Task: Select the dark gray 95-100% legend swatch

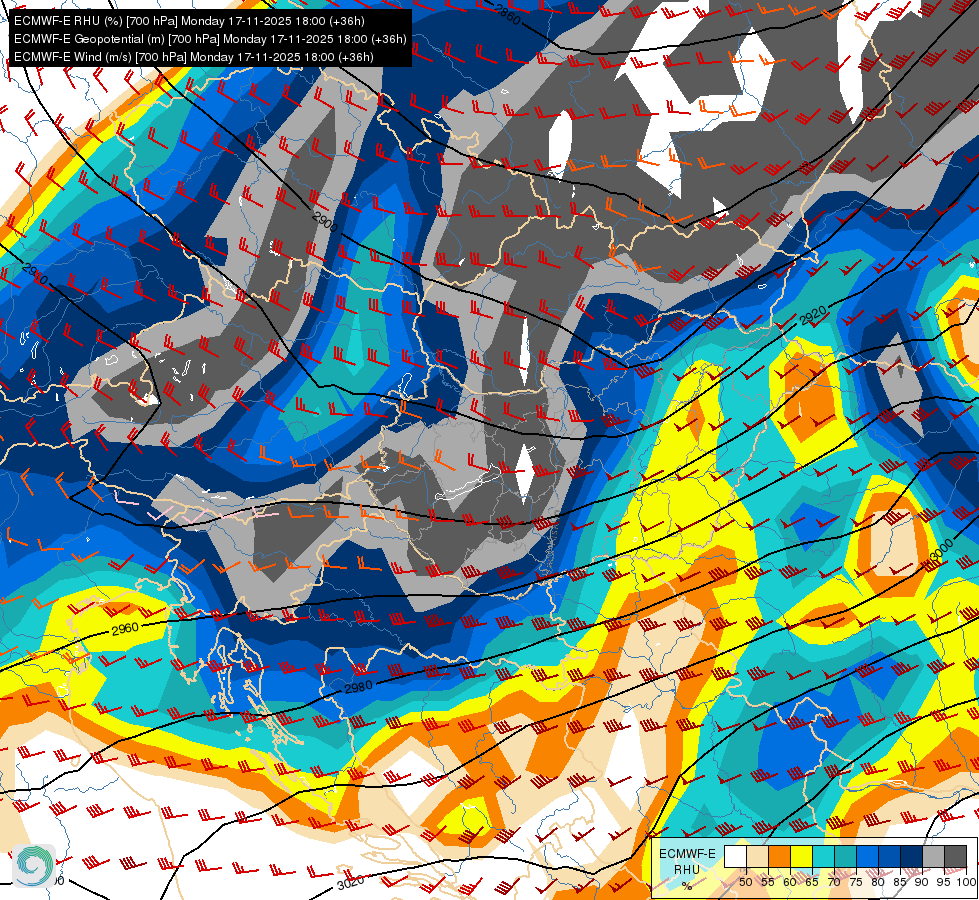Action: (x=955, y=856)
